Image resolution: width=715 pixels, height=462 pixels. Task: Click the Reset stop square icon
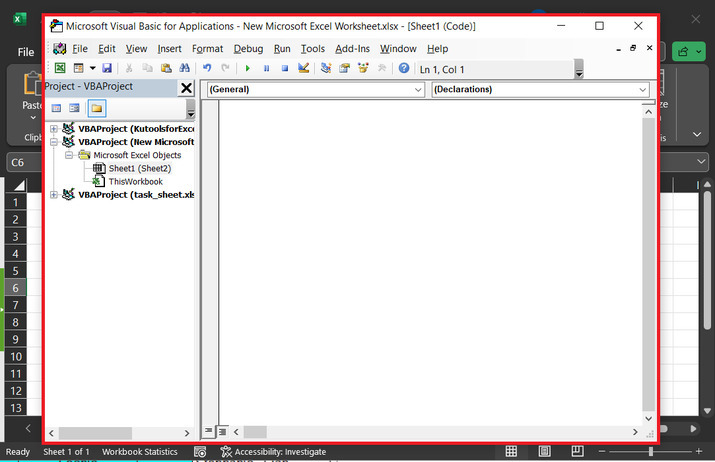coord(285,68)
